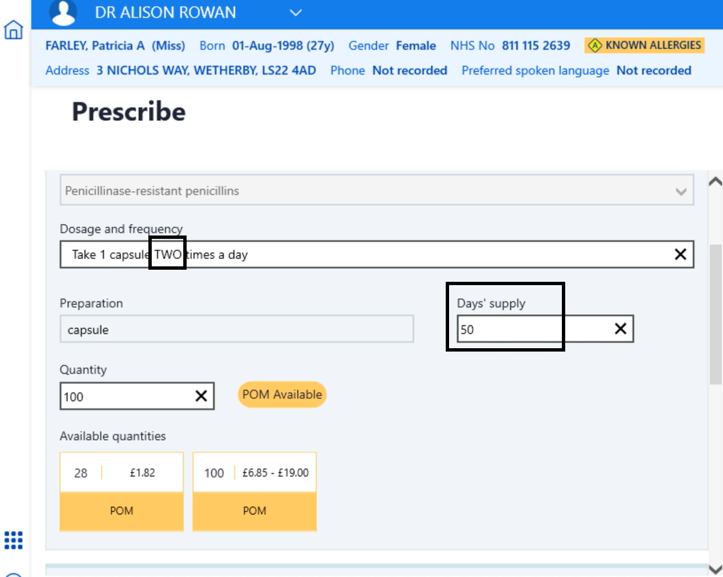Open the app launcher grid icon
This screenshot has width=723, height=577.
[x=13, y=540]
